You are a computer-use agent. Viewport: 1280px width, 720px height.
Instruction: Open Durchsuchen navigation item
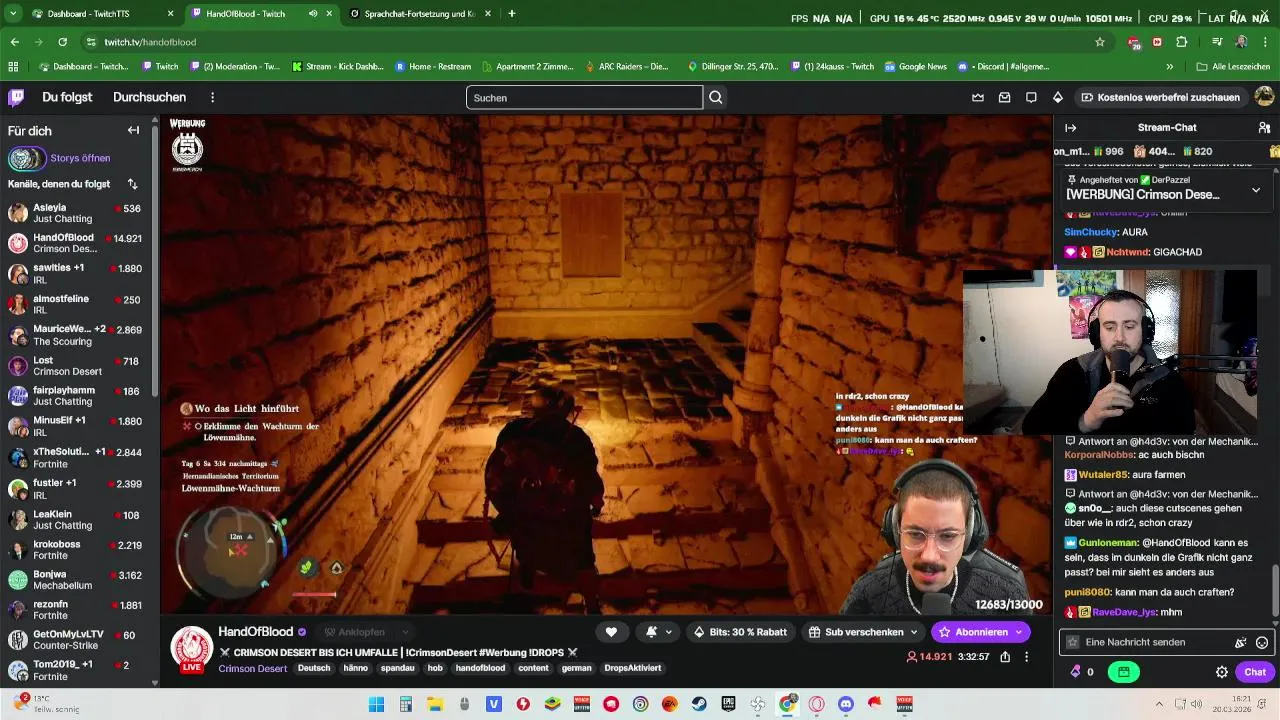(149, 97)
